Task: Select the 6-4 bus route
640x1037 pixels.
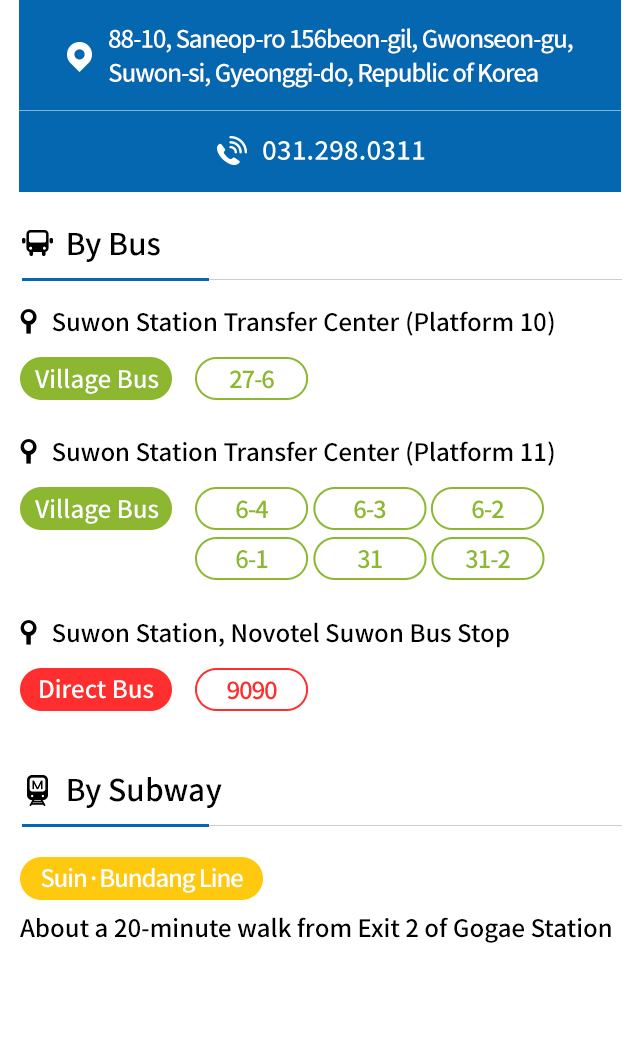Action: click(251, 509)
